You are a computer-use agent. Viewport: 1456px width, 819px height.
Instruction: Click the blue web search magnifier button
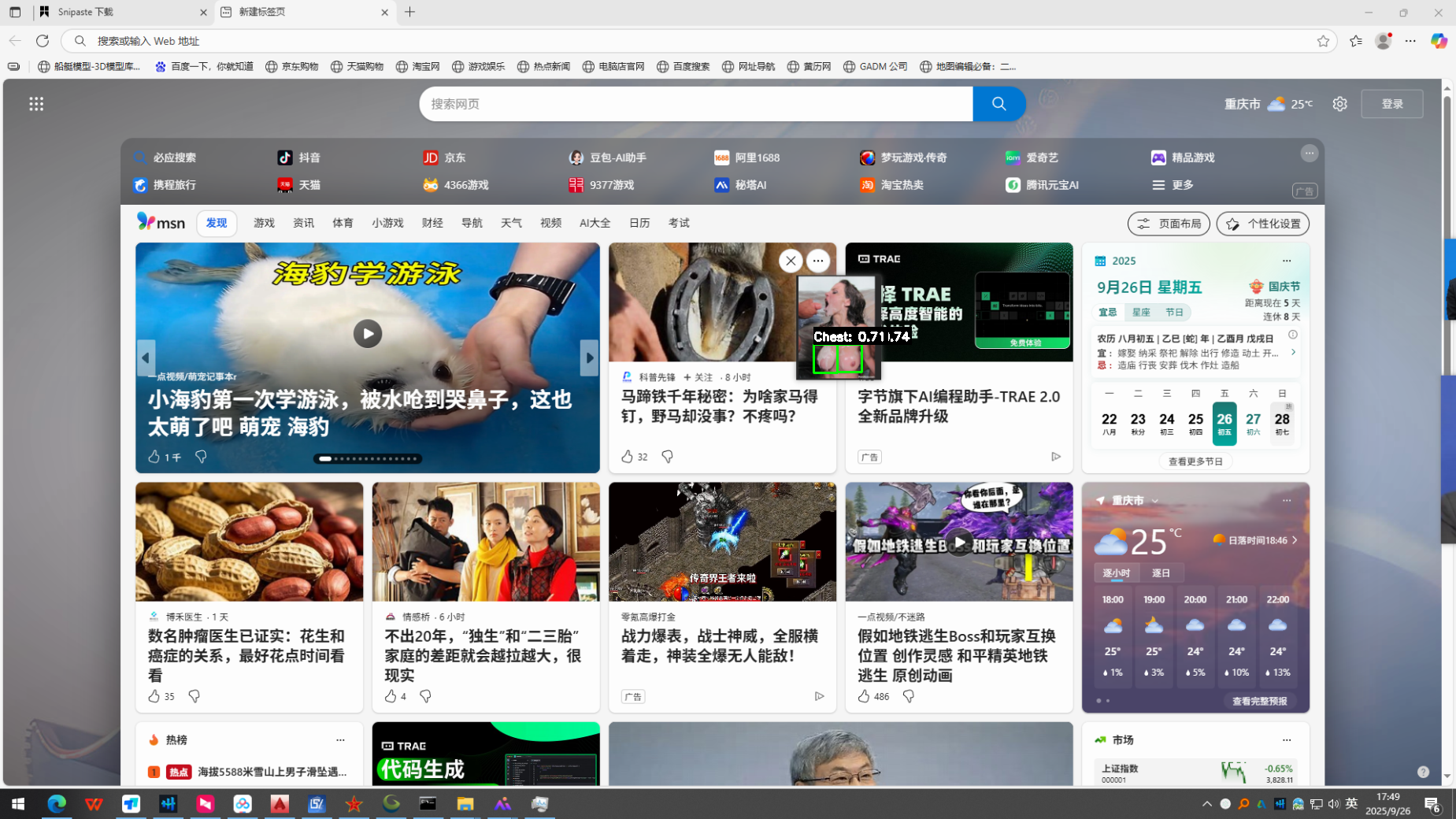coord(998,104)
